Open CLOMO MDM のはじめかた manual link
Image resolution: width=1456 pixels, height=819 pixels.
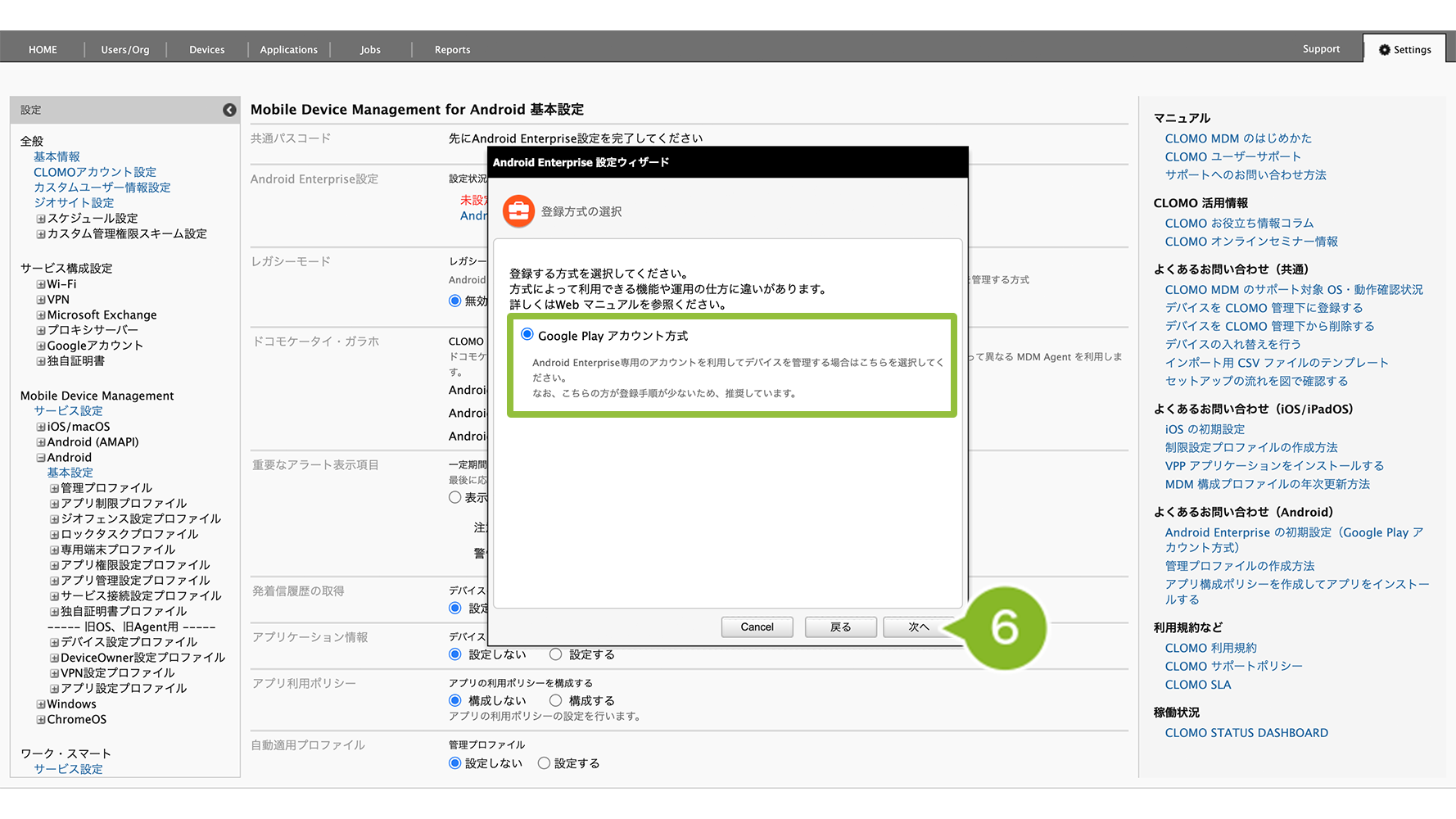click(1238, 138)
